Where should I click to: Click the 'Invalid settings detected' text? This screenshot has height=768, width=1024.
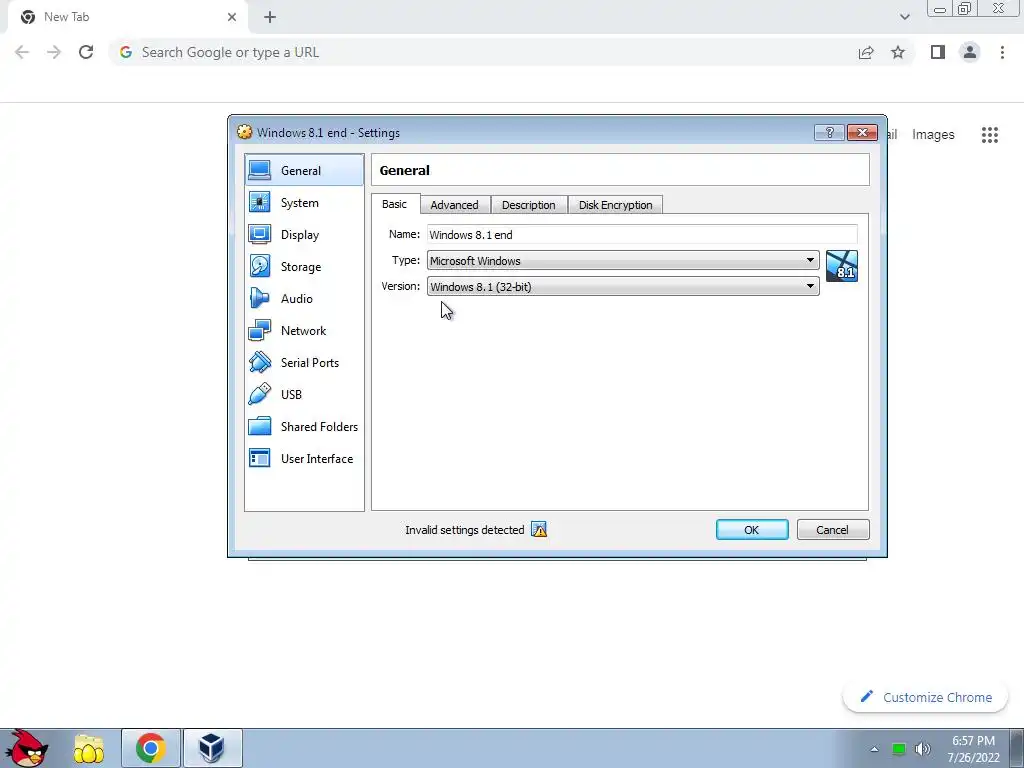click(x=464, y=530)
